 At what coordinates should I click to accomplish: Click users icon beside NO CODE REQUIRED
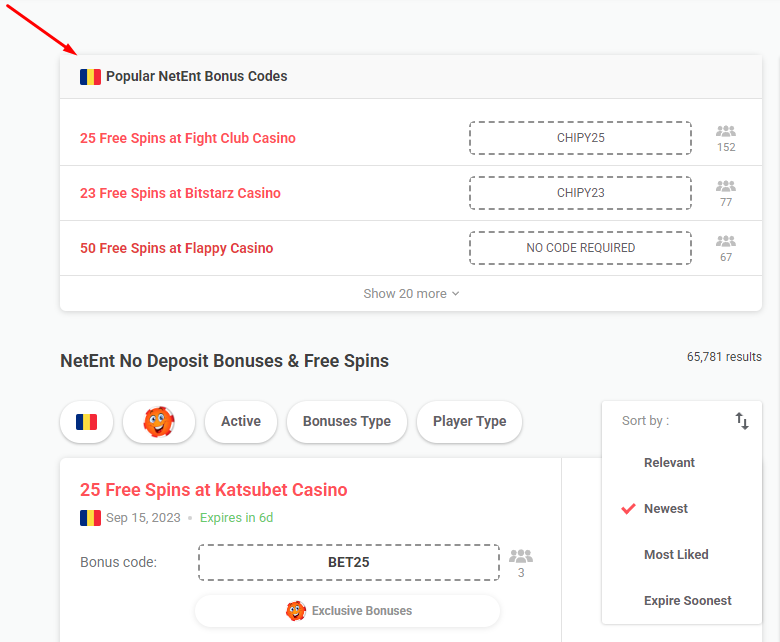(x=726, y=242)
